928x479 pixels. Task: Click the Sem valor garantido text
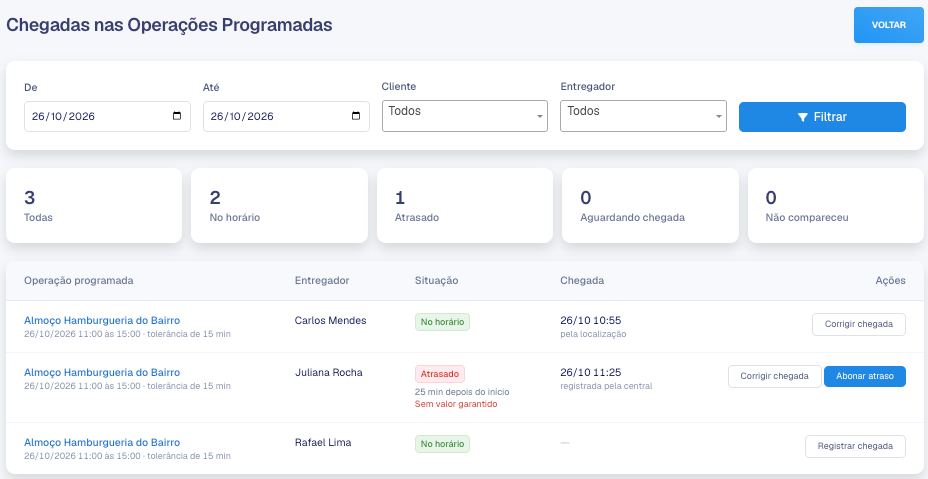tap(456, 404)
